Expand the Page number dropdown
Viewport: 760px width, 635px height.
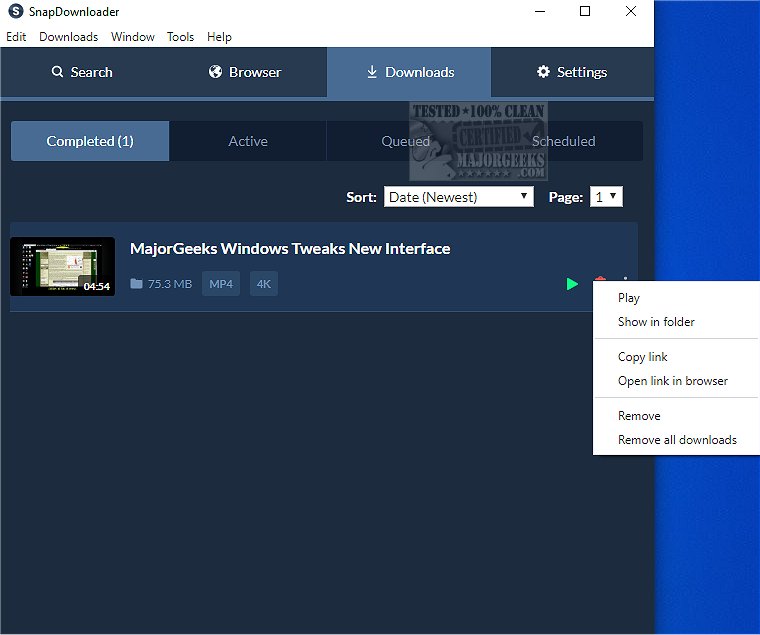pos(606,197)
